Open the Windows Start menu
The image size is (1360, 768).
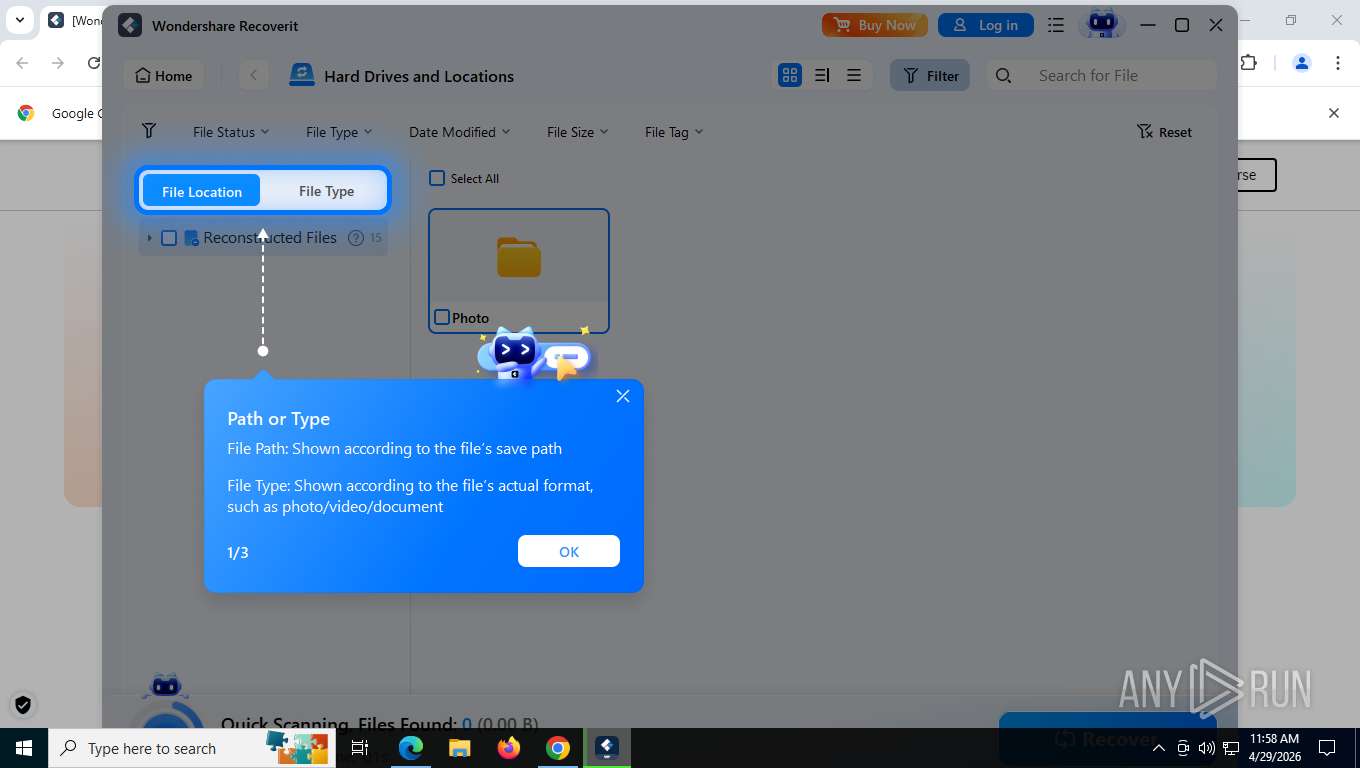click(x=23, y=748)
